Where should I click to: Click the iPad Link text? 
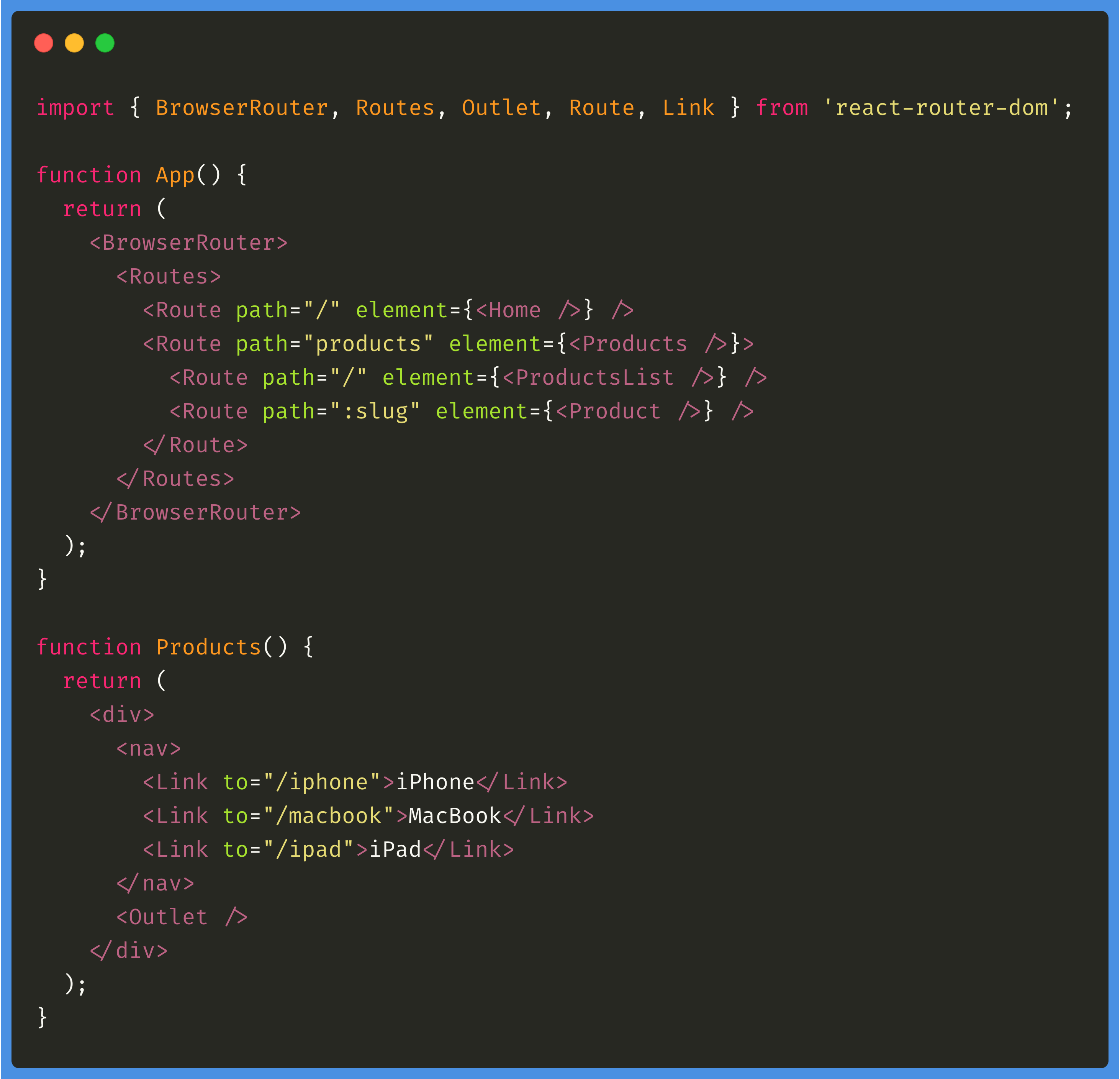tap(396, 849)
